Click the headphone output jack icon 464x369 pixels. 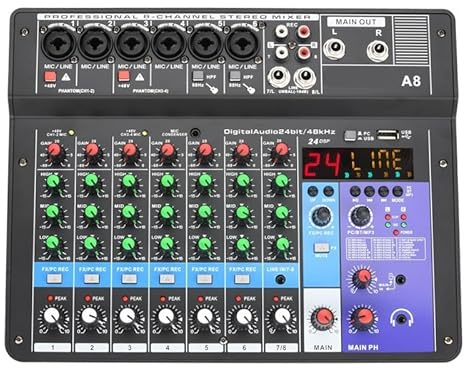pos(402,319)
